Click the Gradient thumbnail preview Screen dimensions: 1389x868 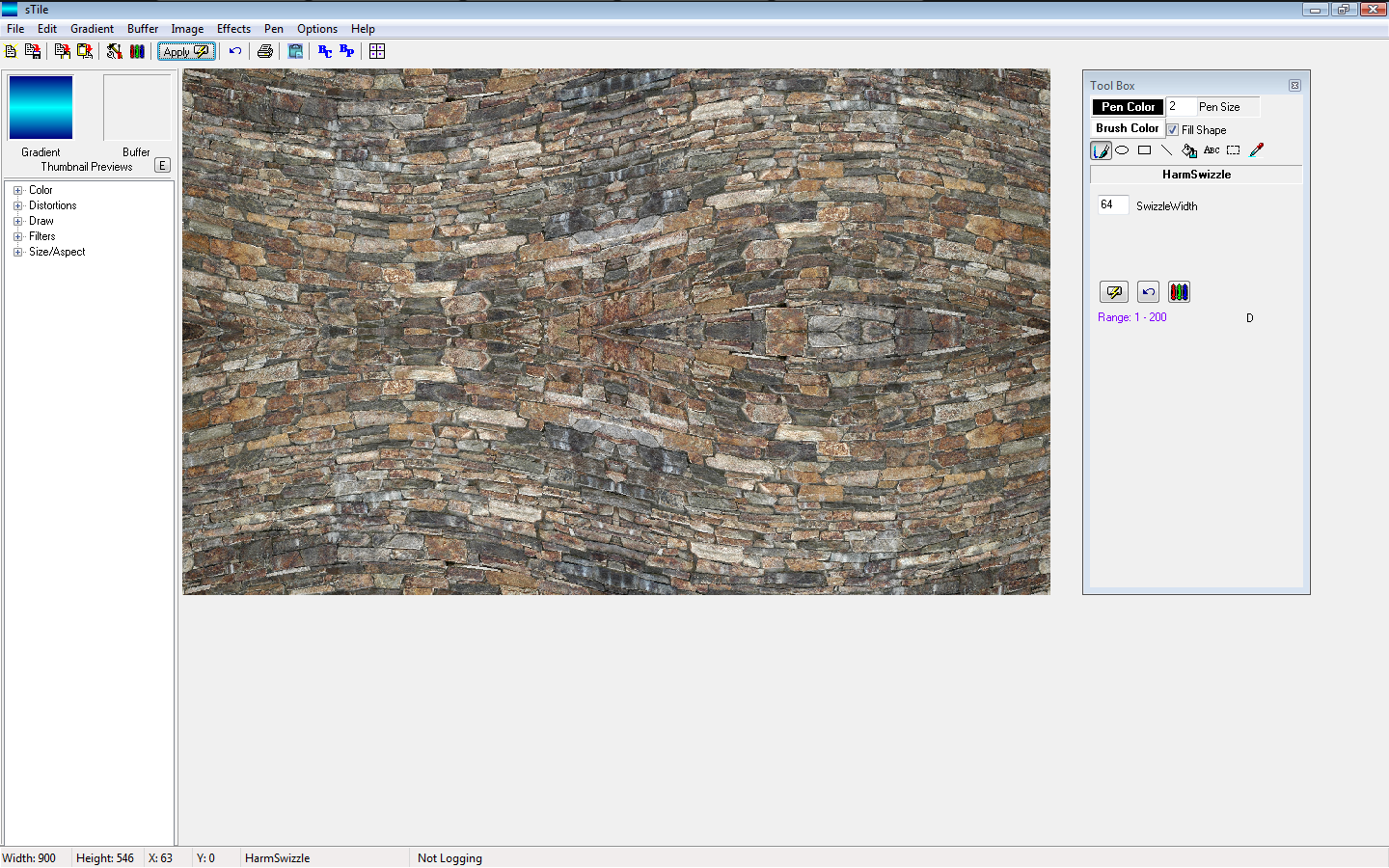(x=40, y=107)
